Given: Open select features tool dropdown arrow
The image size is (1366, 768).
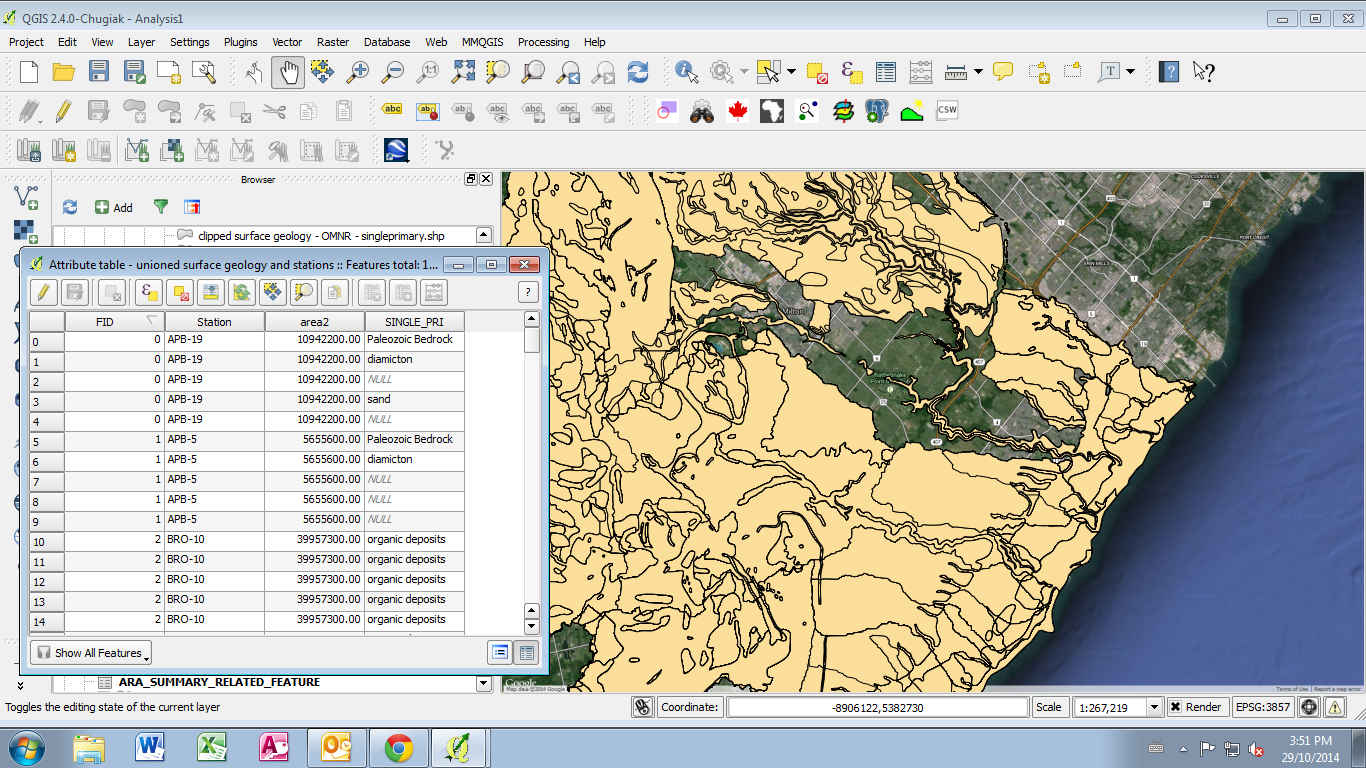Looking at the screenshot, I should coord(791,72).
